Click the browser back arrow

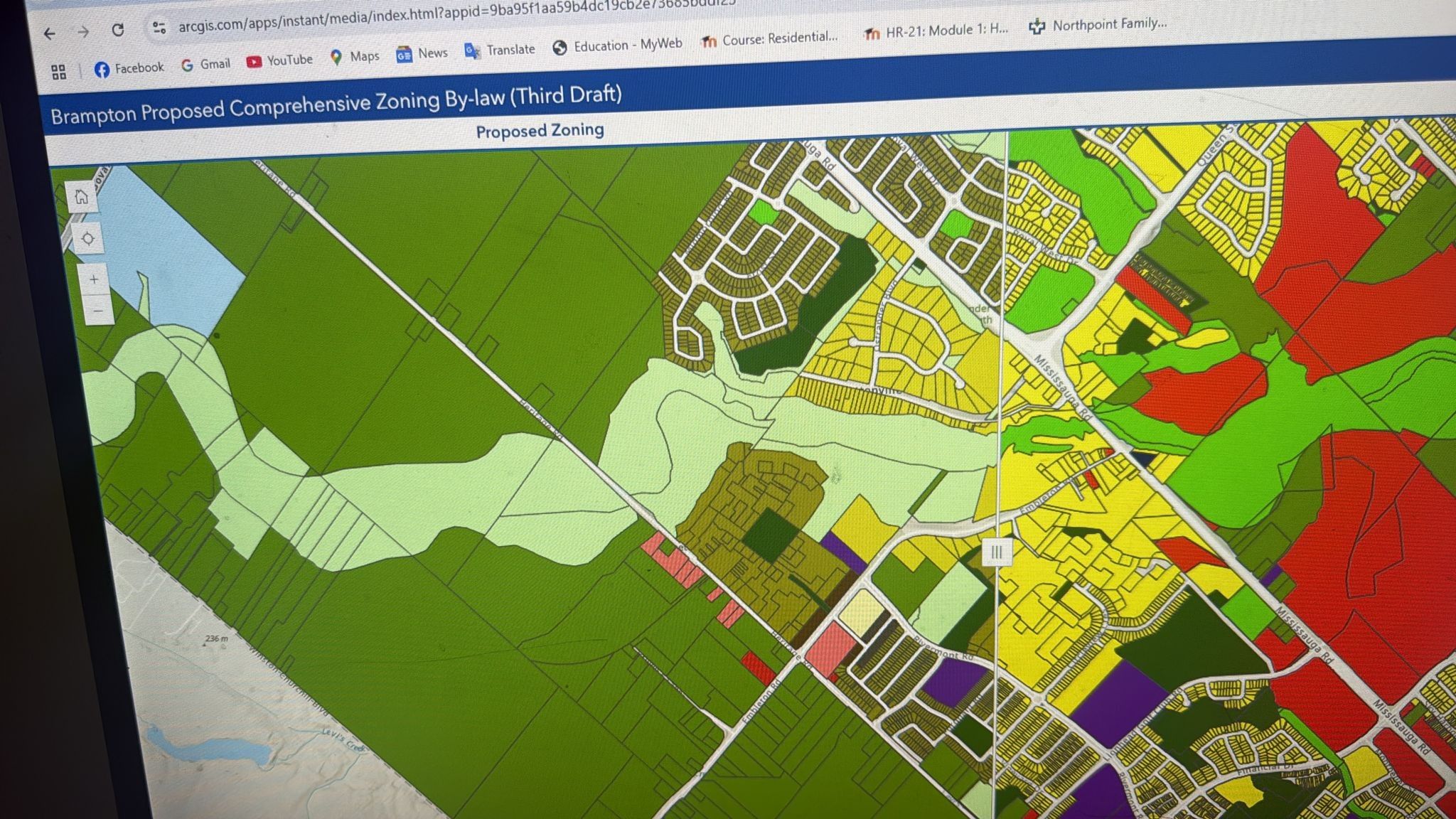click(x=49, y=33)
